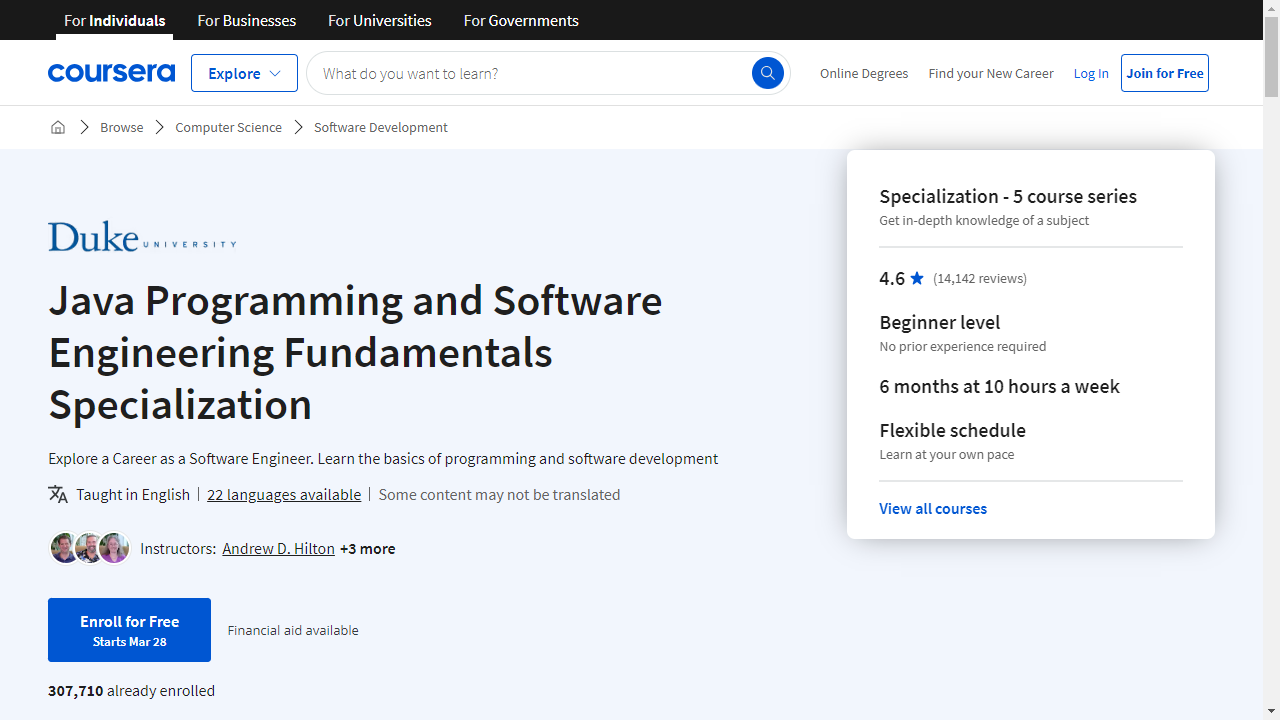Click Financial aid available text
The image size is (1280, 720).
click(293, 630)
